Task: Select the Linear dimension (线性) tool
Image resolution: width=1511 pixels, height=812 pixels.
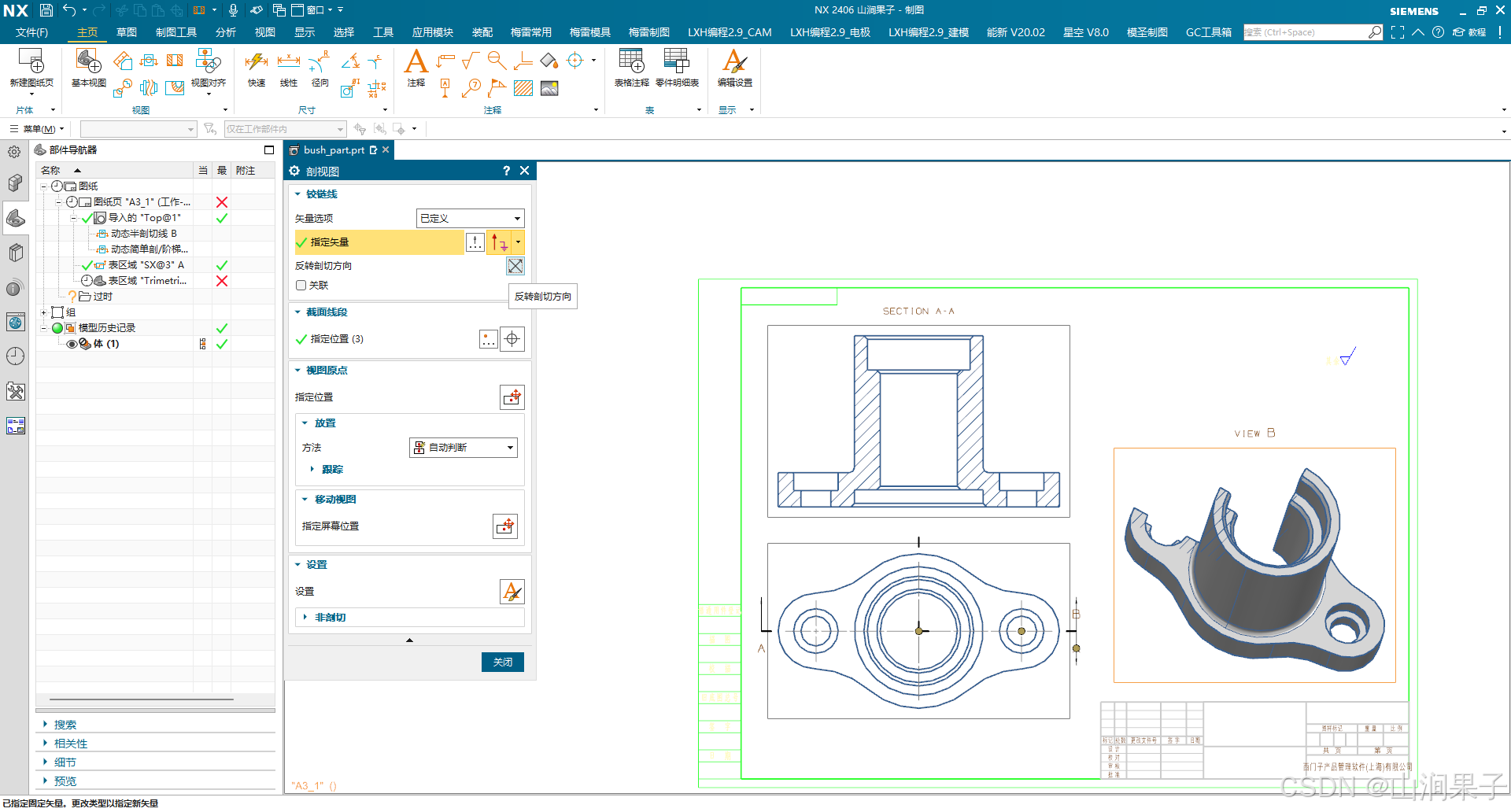Action: tap(289, 61)
